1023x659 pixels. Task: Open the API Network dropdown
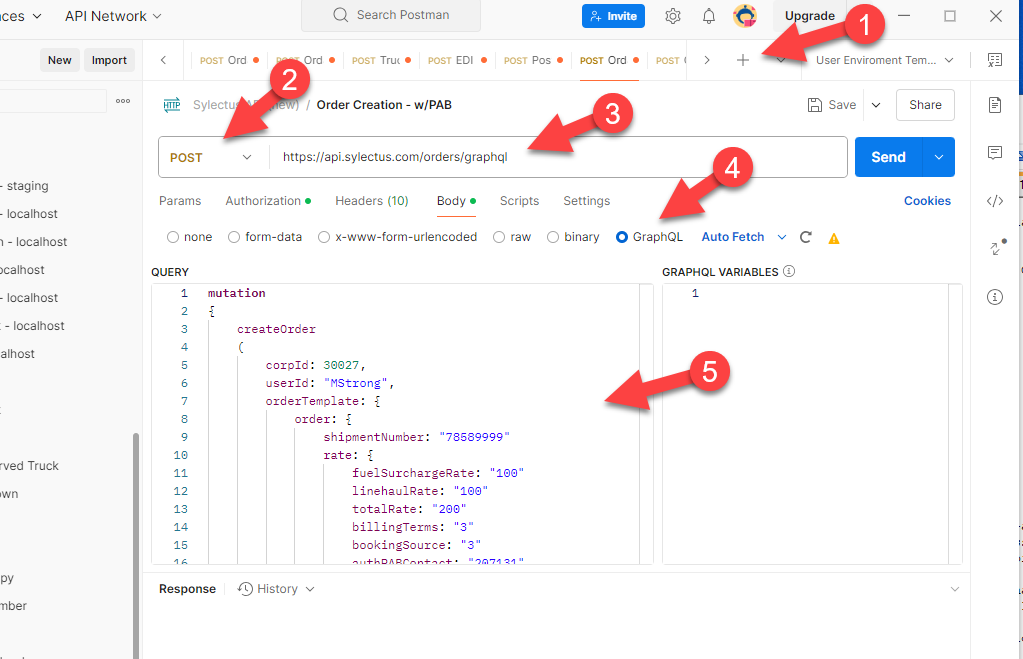pyautogui.click(x=113, y=16)
